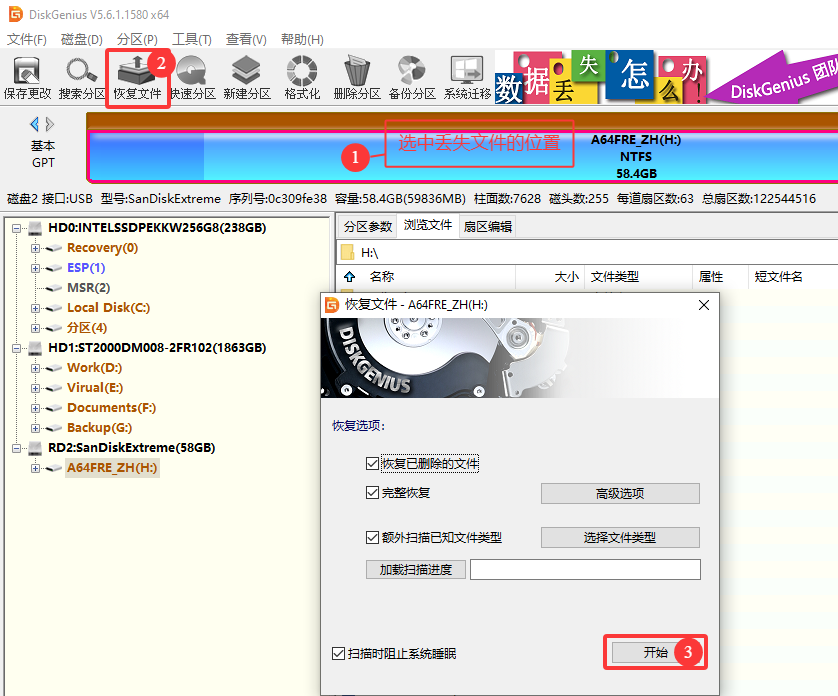
Task: Click the previous disk left arrow
Action: [x=35, y=125]
